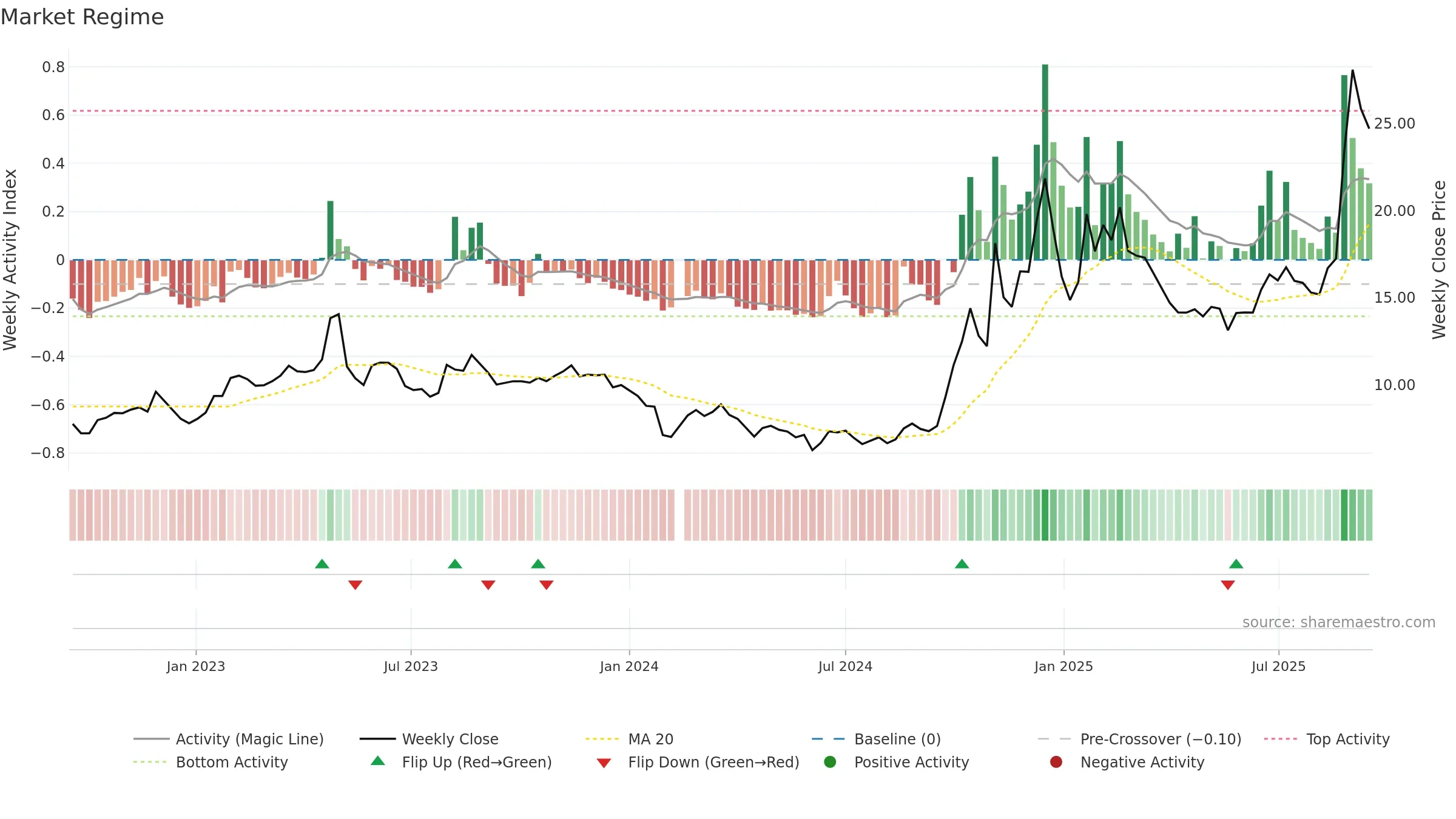
Task: Click the flip-up marker before Jan 2025
Action: click(962, 564)
